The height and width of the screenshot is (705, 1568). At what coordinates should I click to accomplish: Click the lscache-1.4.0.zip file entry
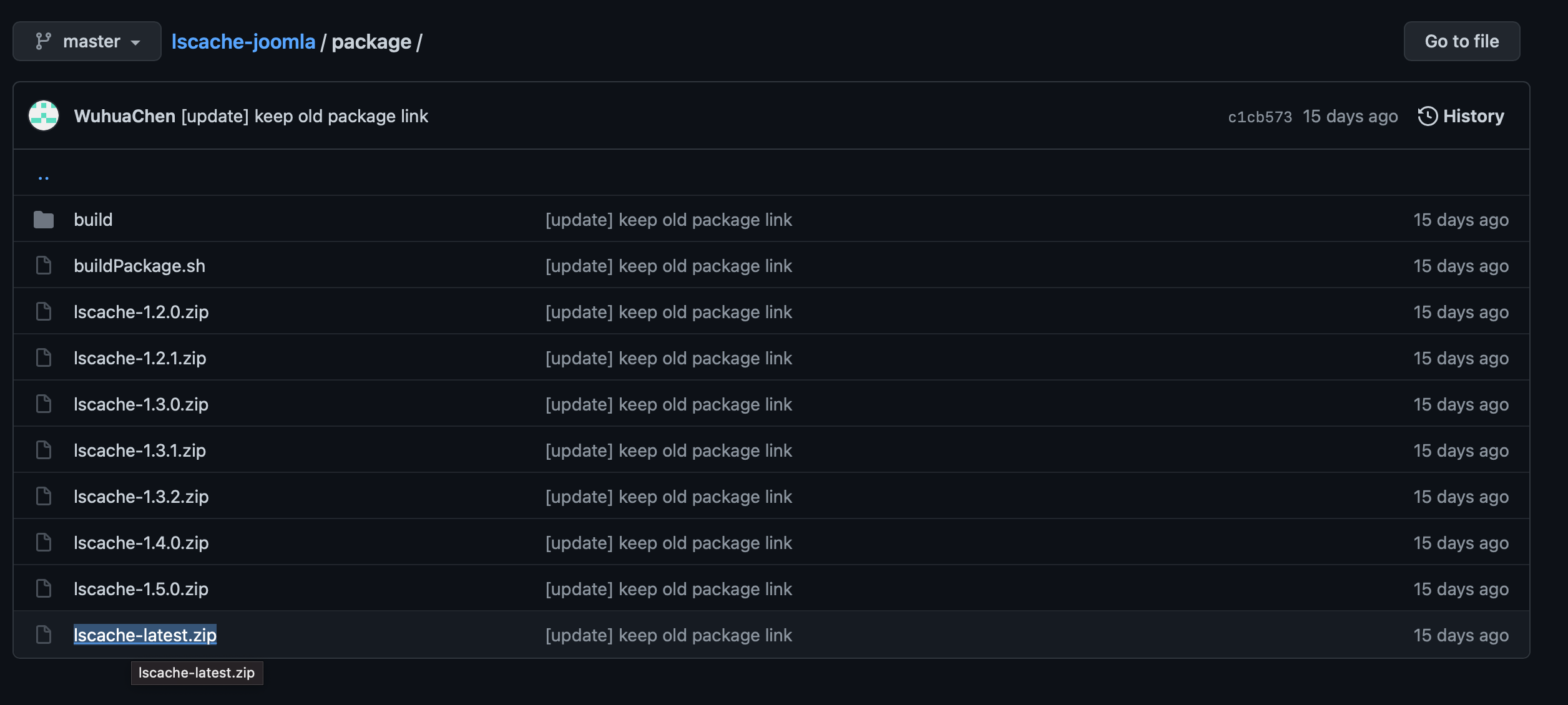[141, 542]
